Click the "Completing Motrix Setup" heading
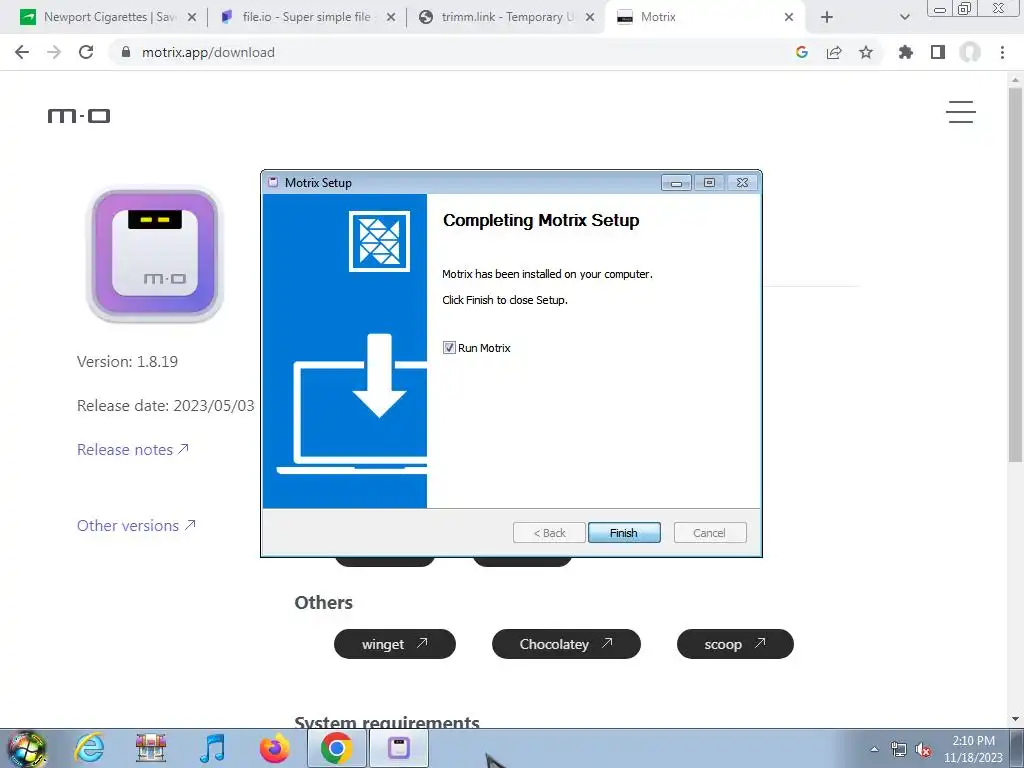Viewport: 1024px width, 768px height. [541, 221]
